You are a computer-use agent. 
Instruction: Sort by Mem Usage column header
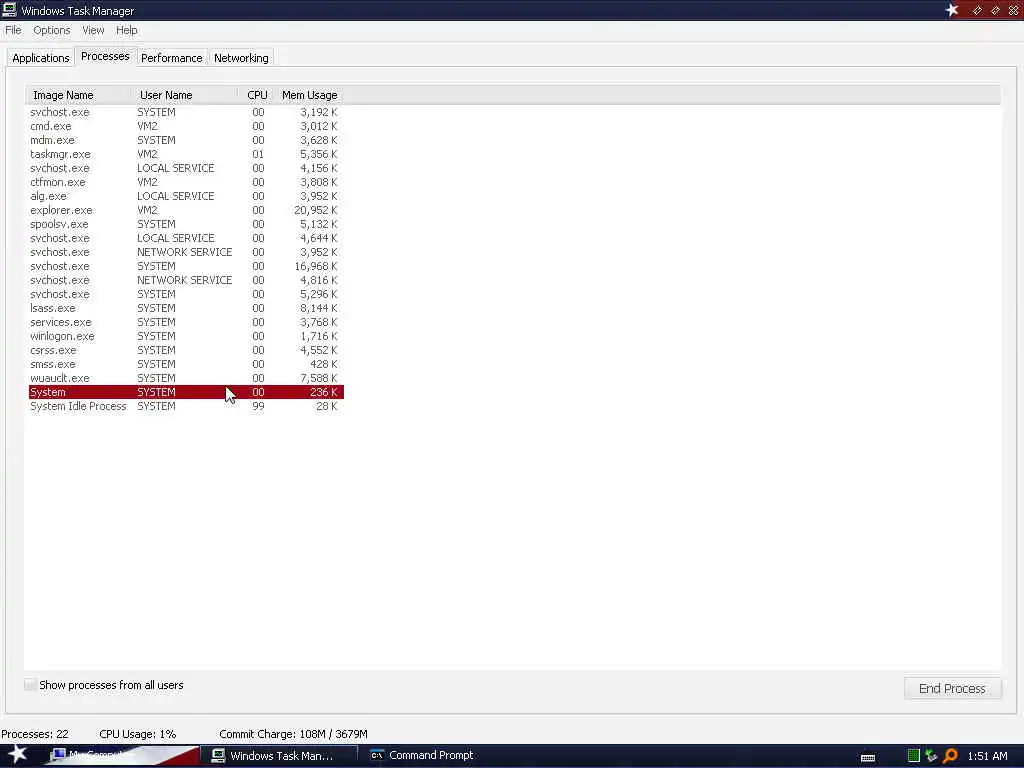coord(310,95)
